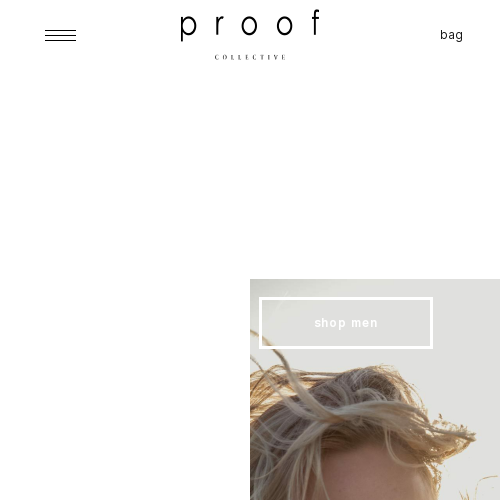
Task: Click the letter f in the proof logo
Action: (315, 22)
